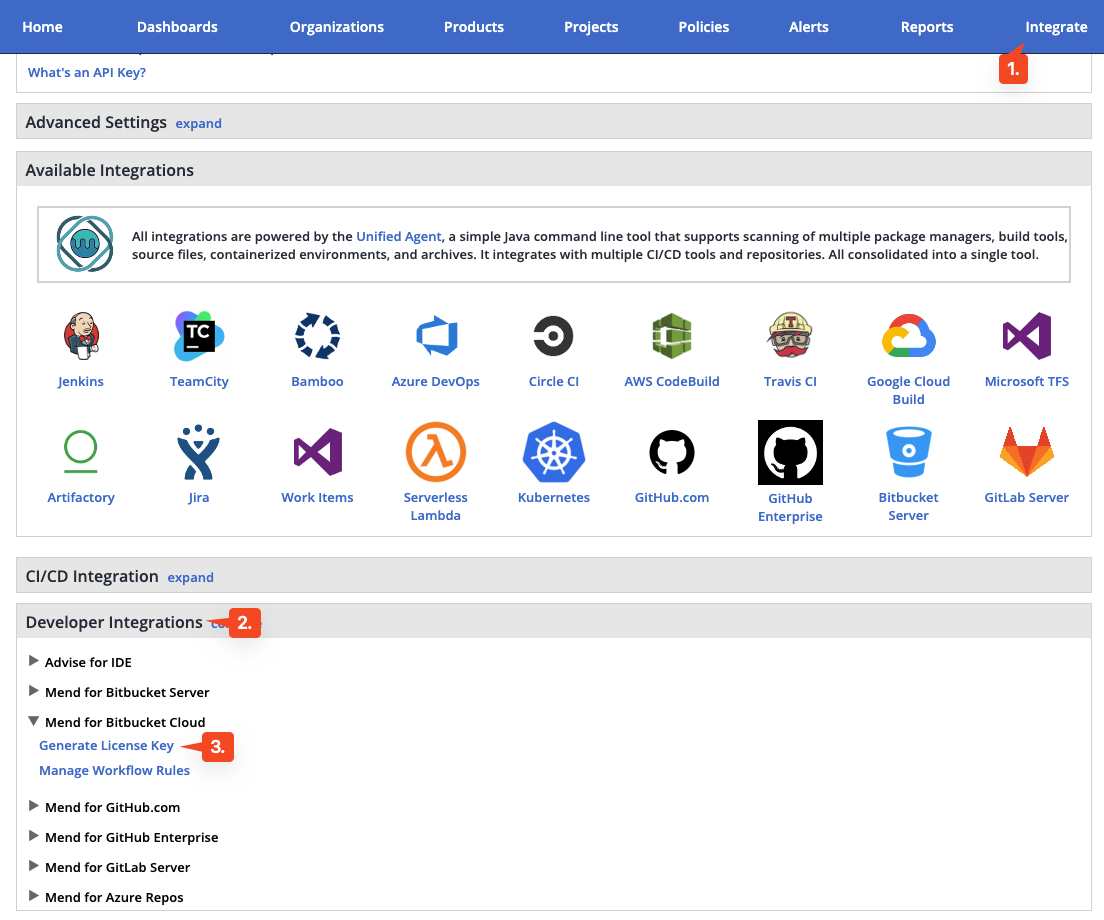Click What's an API Key link
Screen dimensions: 1104x920
[x=86, y=72]
